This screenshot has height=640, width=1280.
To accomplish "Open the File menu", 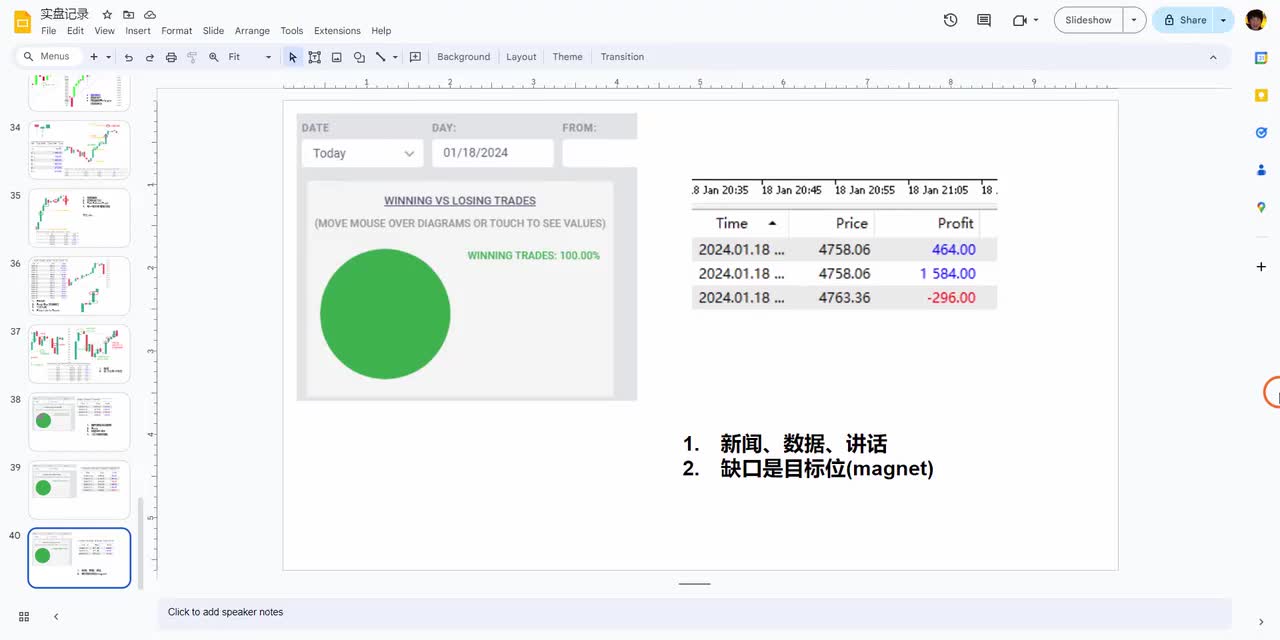I will point(48,31).
